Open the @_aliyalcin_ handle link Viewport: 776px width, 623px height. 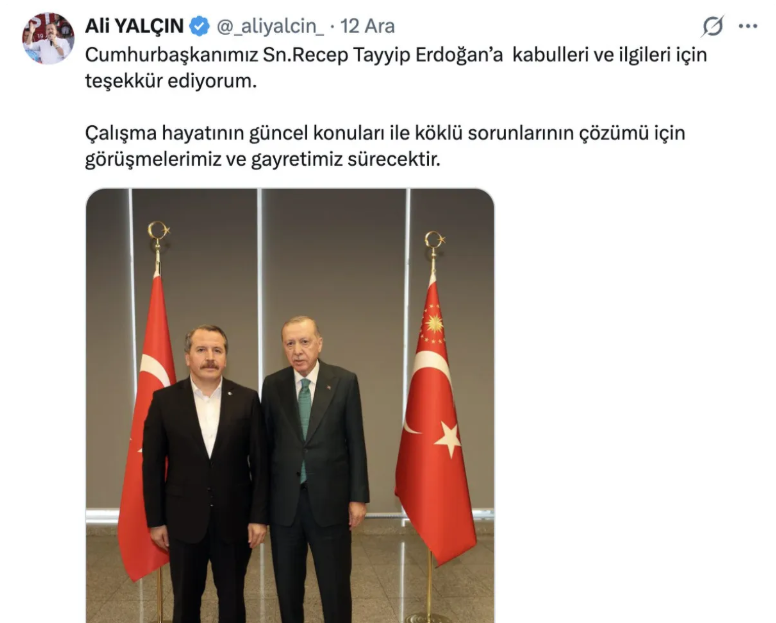pos(270,27)
